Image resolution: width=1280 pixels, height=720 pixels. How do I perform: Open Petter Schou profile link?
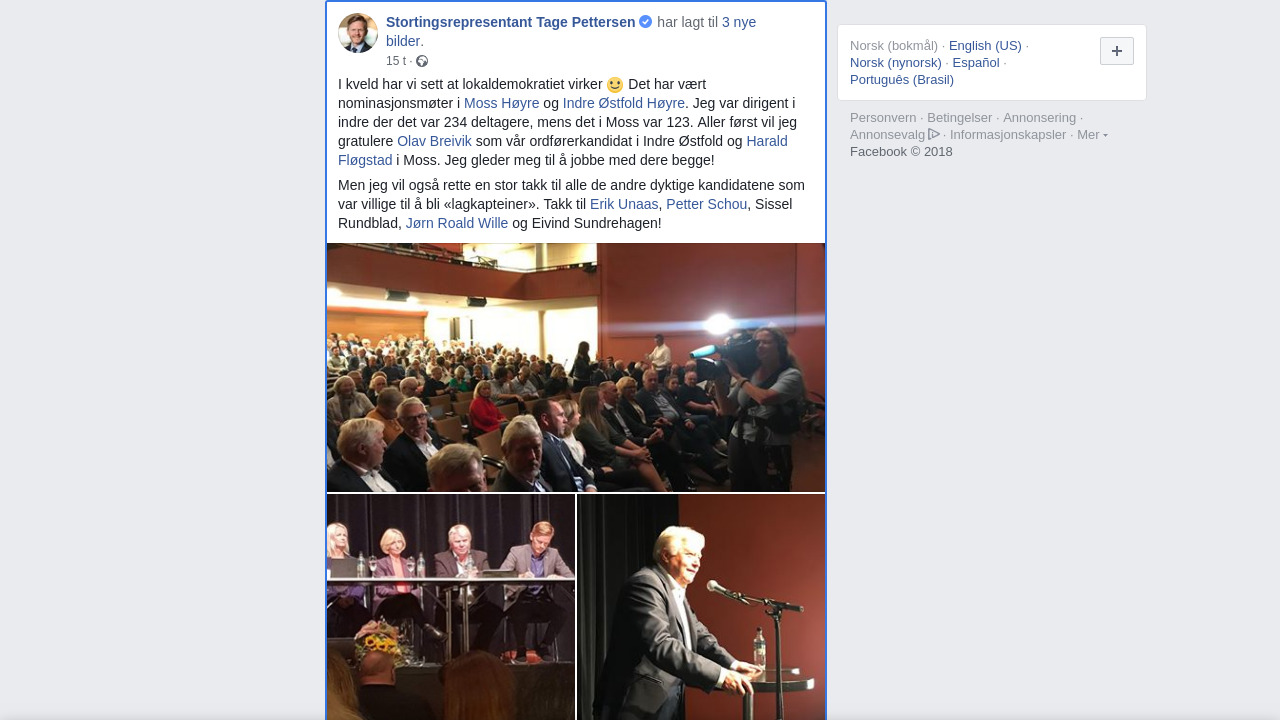[706, 204]
